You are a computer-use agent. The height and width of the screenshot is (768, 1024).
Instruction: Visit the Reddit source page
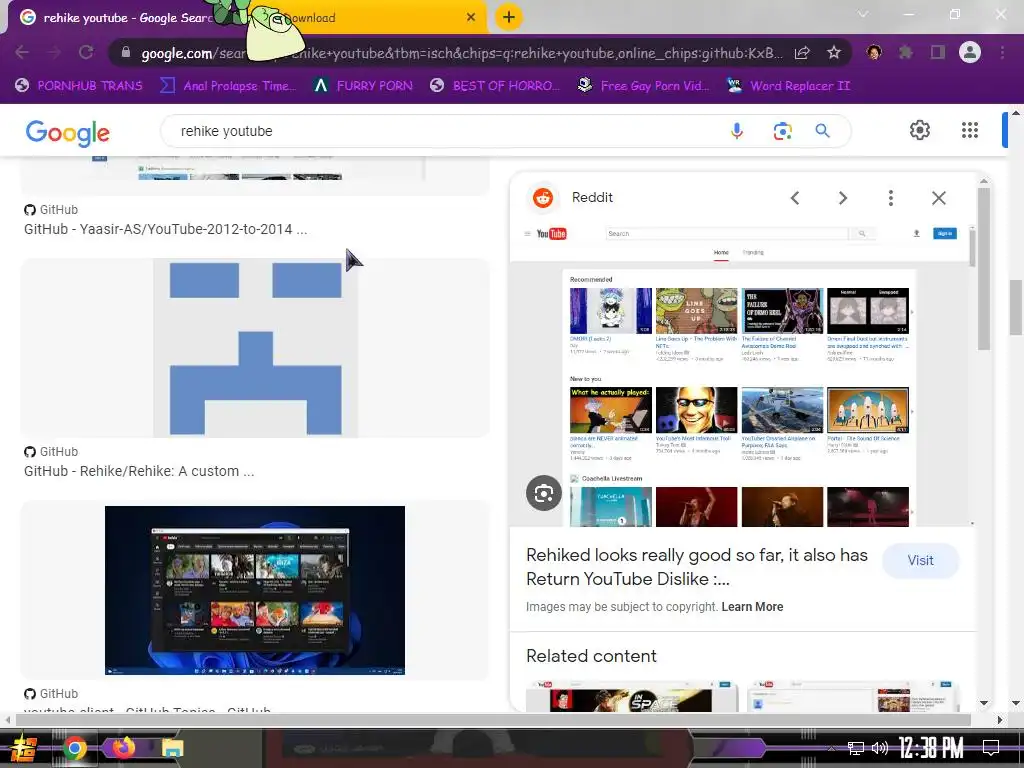920,560
